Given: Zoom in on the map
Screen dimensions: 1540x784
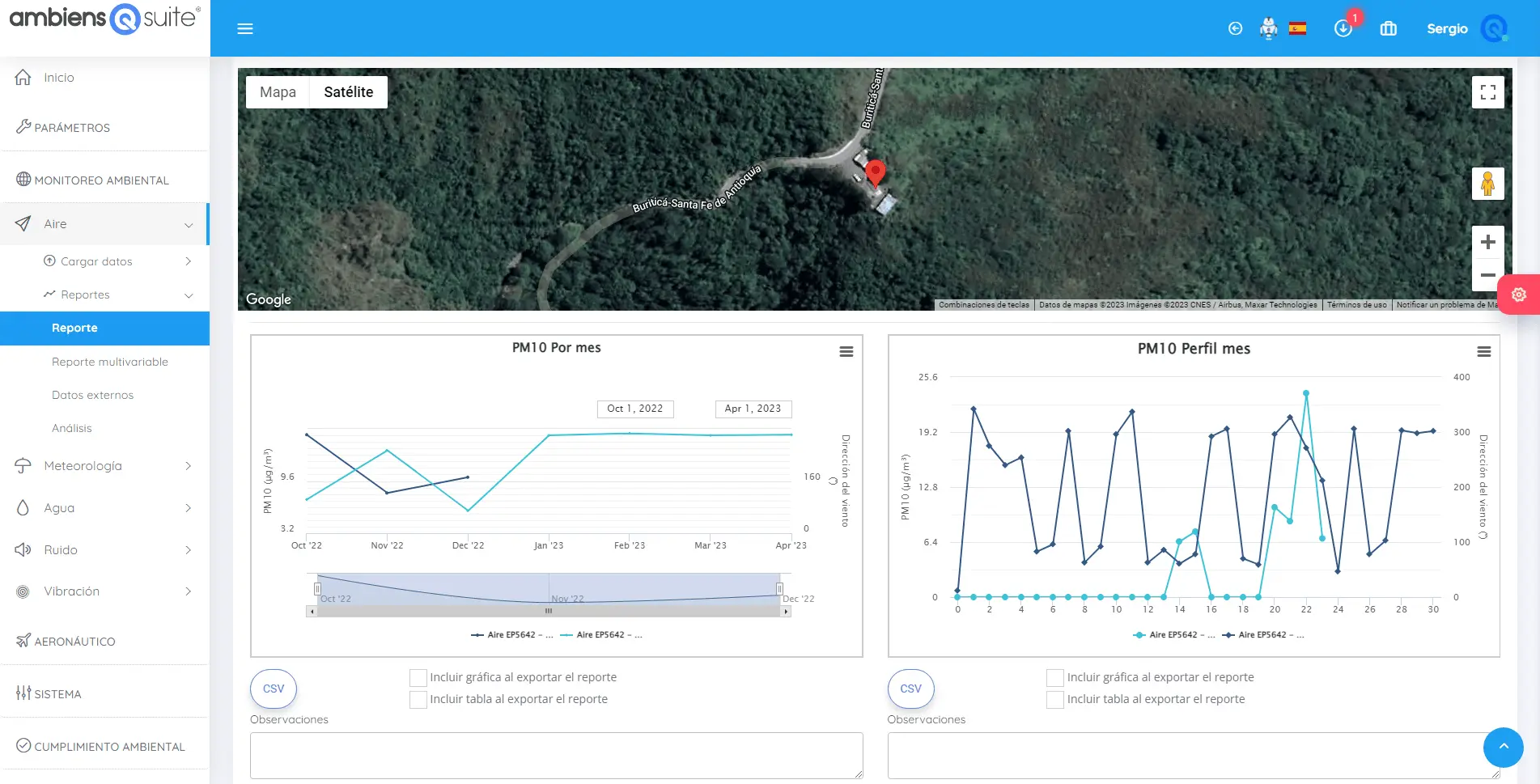Looking at the screenshot, I should pyautogui.click(x=1487, y=242).
